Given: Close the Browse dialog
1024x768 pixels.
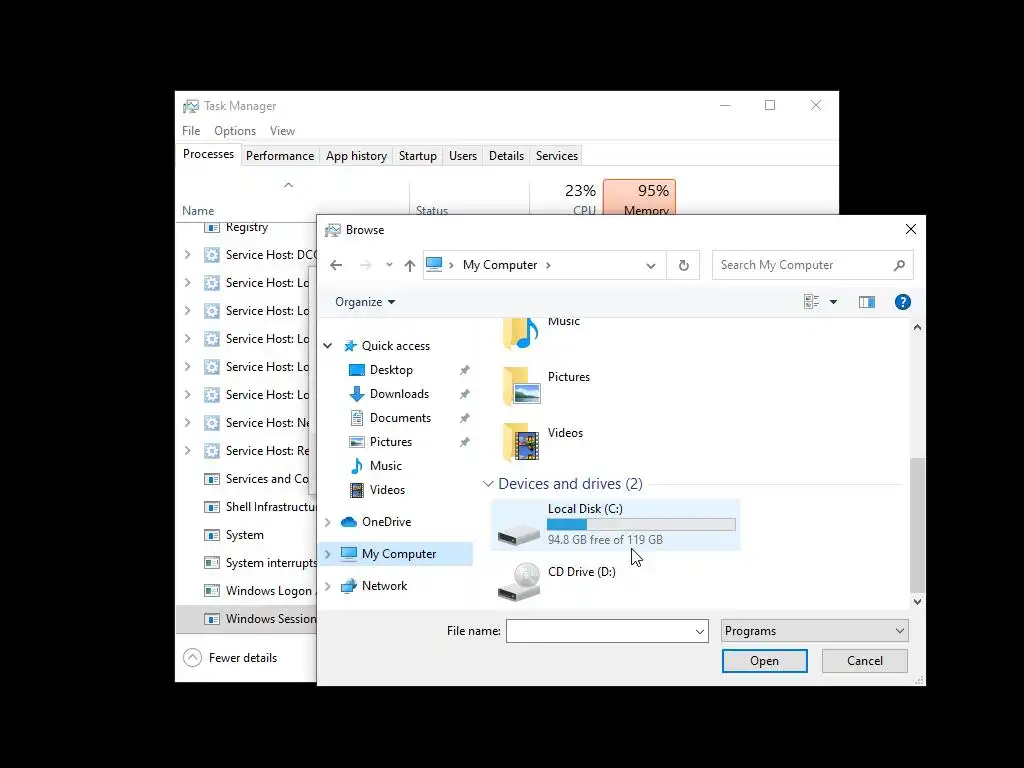Looking at the screenshot, I should pos(910,229).
